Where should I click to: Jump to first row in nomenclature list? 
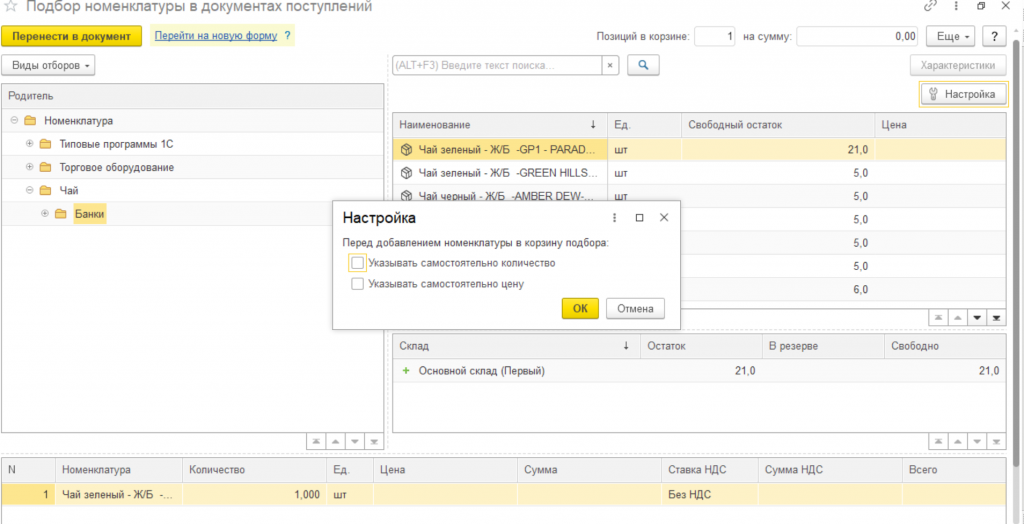[938, 318]
